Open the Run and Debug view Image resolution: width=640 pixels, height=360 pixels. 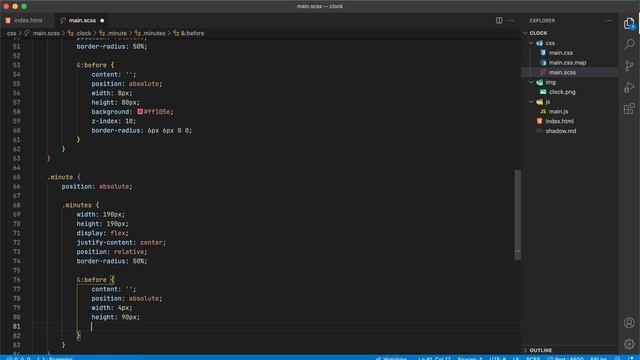(629, 87)
